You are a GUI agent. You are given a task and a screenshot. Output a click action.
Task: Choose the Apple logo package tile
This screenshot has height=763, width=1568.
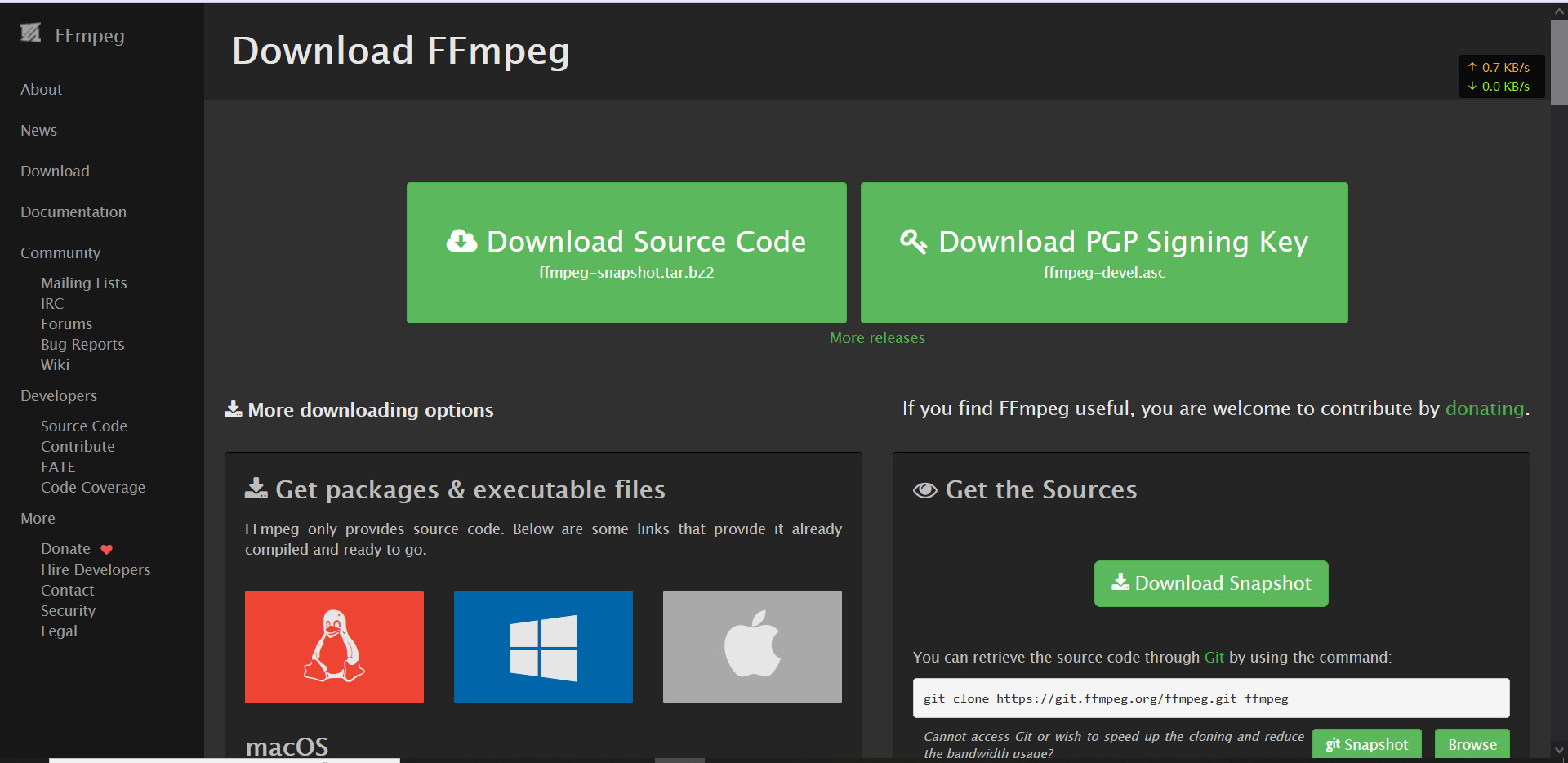click(752, 646)
